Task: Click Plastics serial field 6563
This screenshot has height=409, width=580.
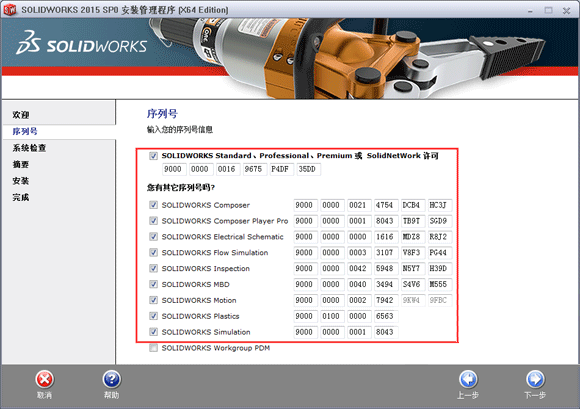Action: [386, 317]
